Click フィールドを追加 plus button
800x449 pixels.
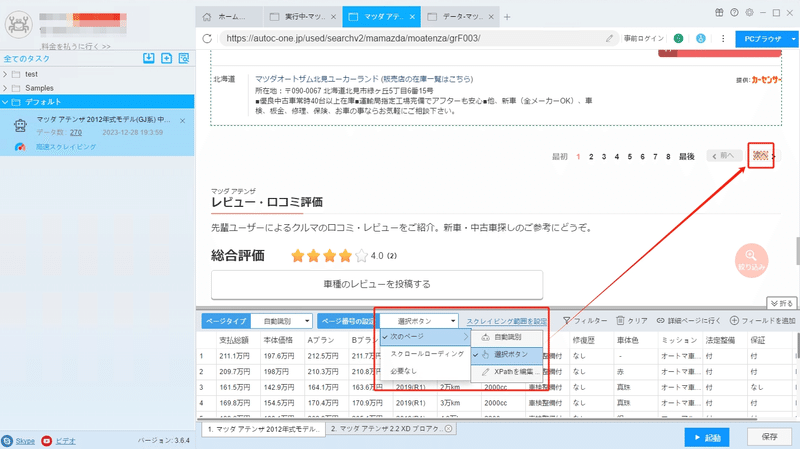762,320
